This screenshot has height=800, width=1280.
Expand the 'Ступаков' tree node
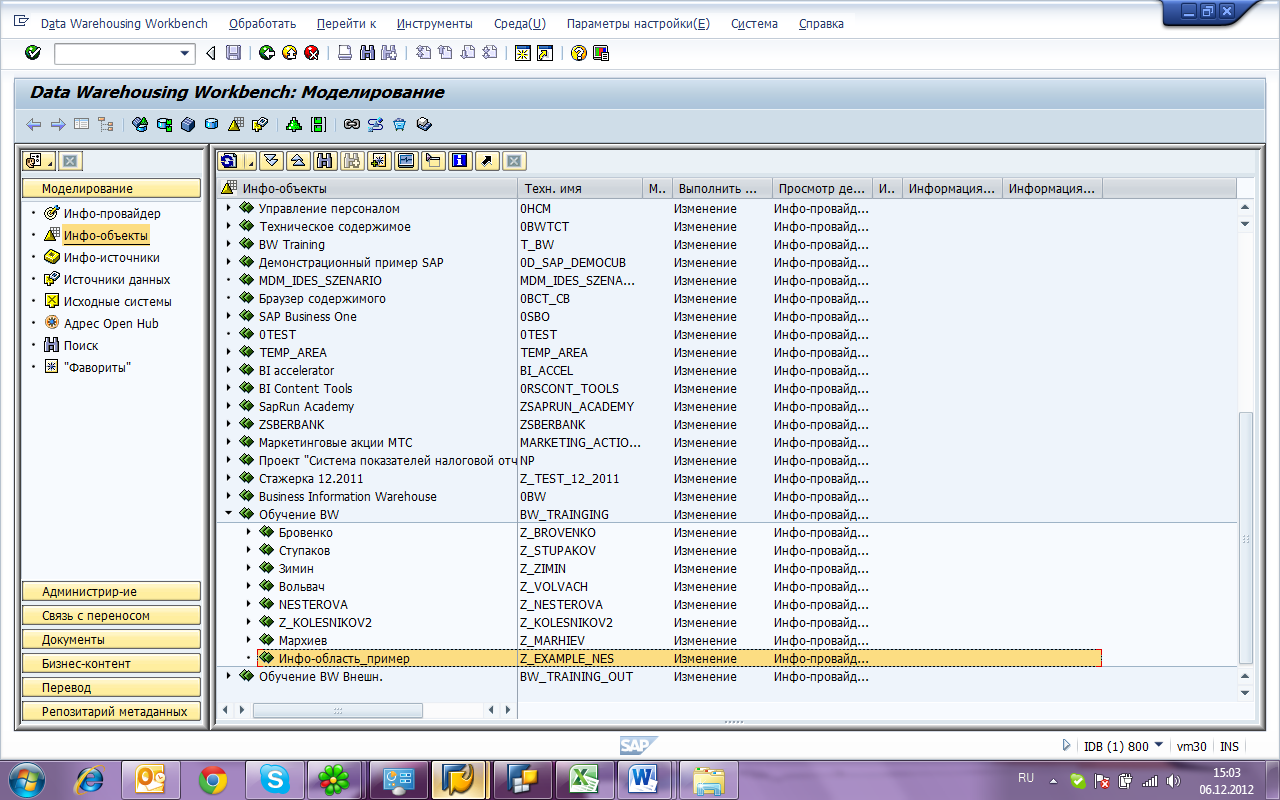[x=249, y=550]
